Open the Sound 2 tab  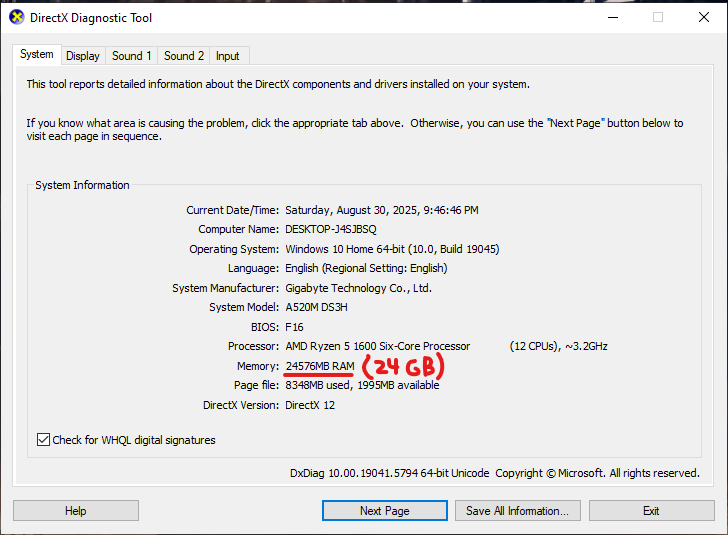pos(183,56)
